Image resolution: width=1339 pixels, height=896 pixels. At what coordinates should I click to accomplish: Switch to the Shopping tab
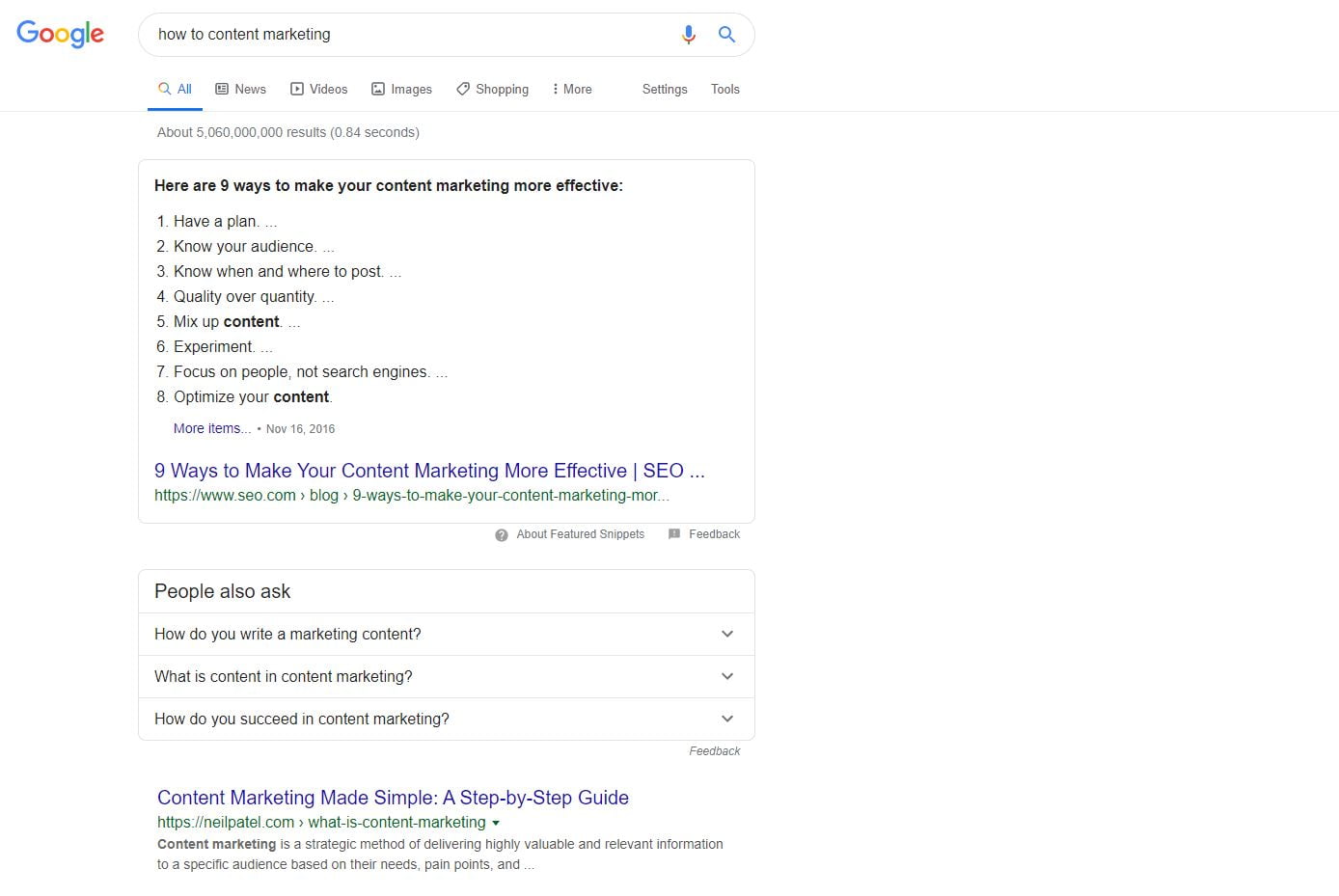[492, 89]
